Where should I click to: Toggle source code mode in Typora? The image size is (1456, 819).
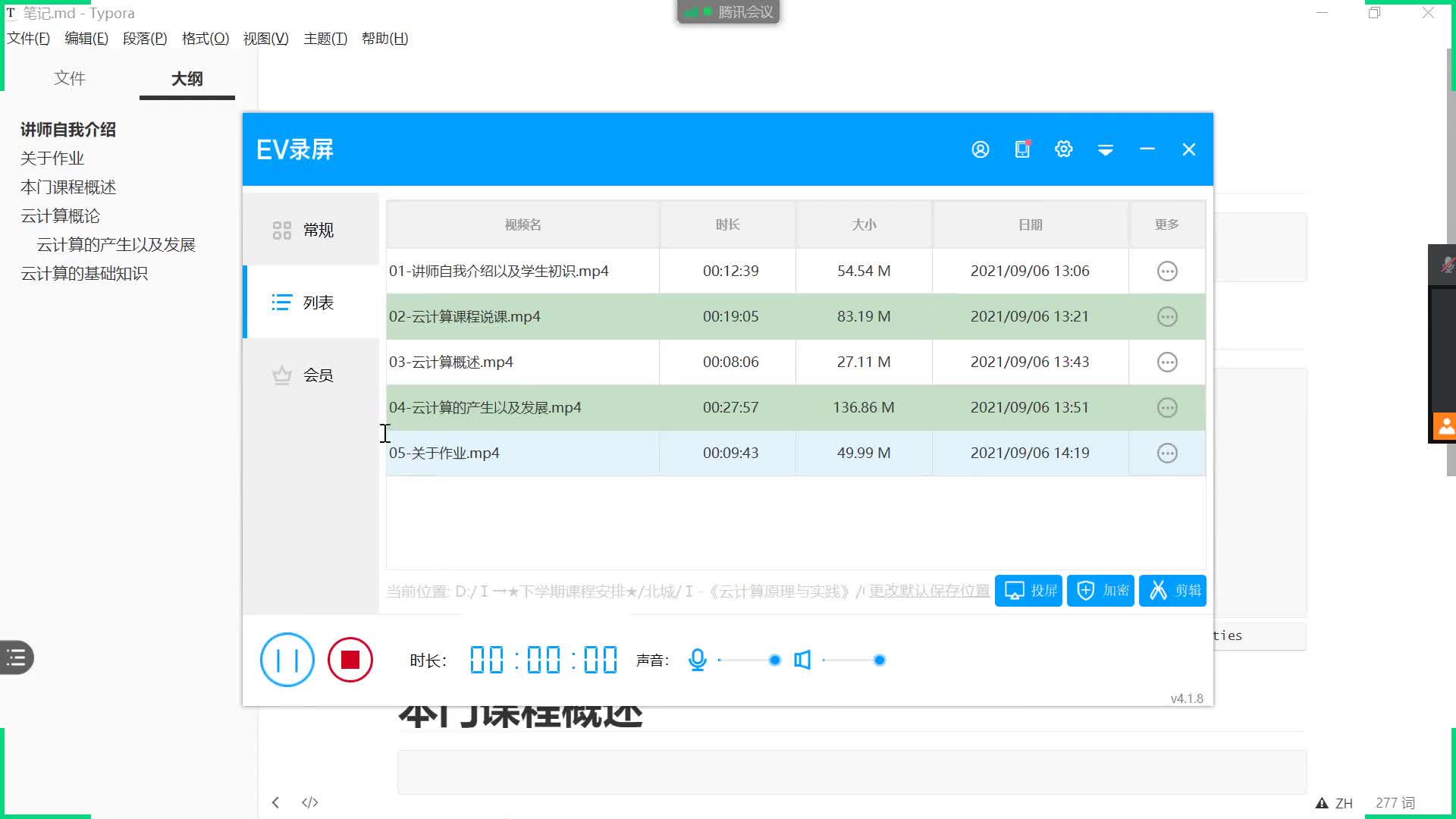[x=310, y=802]
